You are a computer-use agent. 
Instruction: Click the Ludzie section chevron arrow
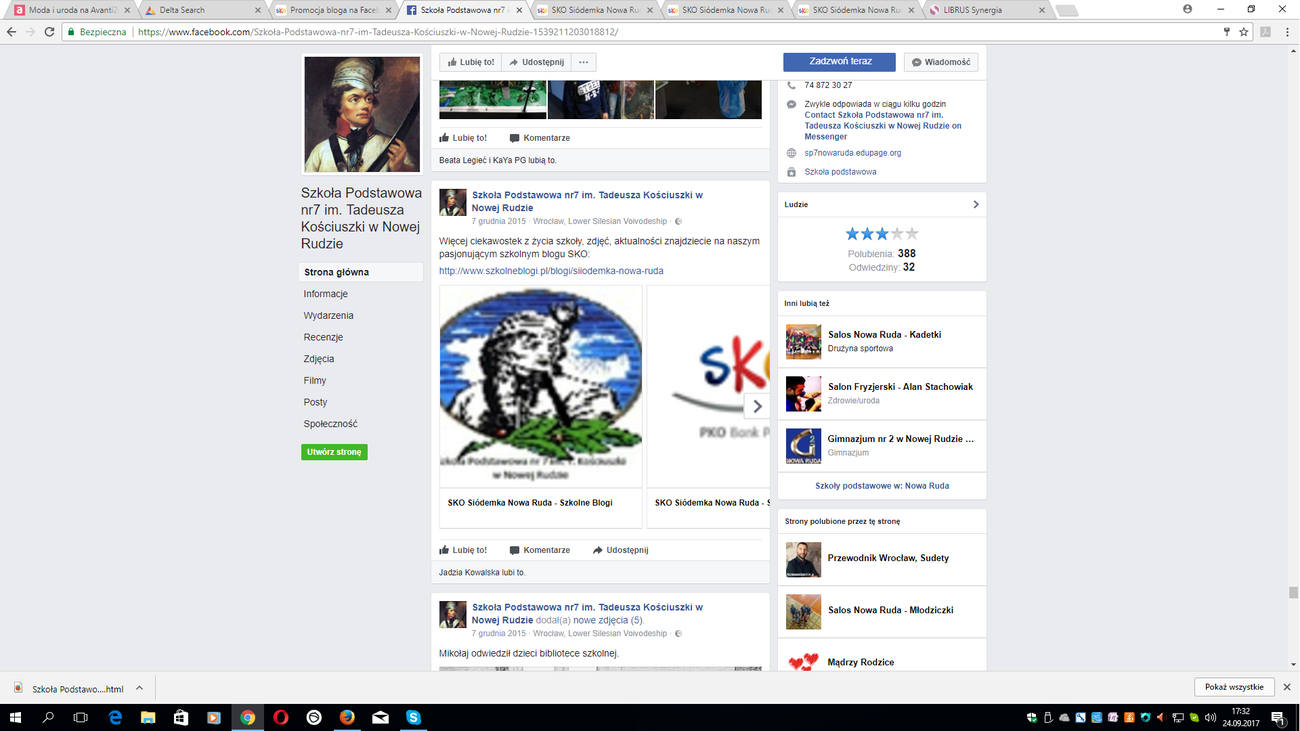tap(976, 204)
